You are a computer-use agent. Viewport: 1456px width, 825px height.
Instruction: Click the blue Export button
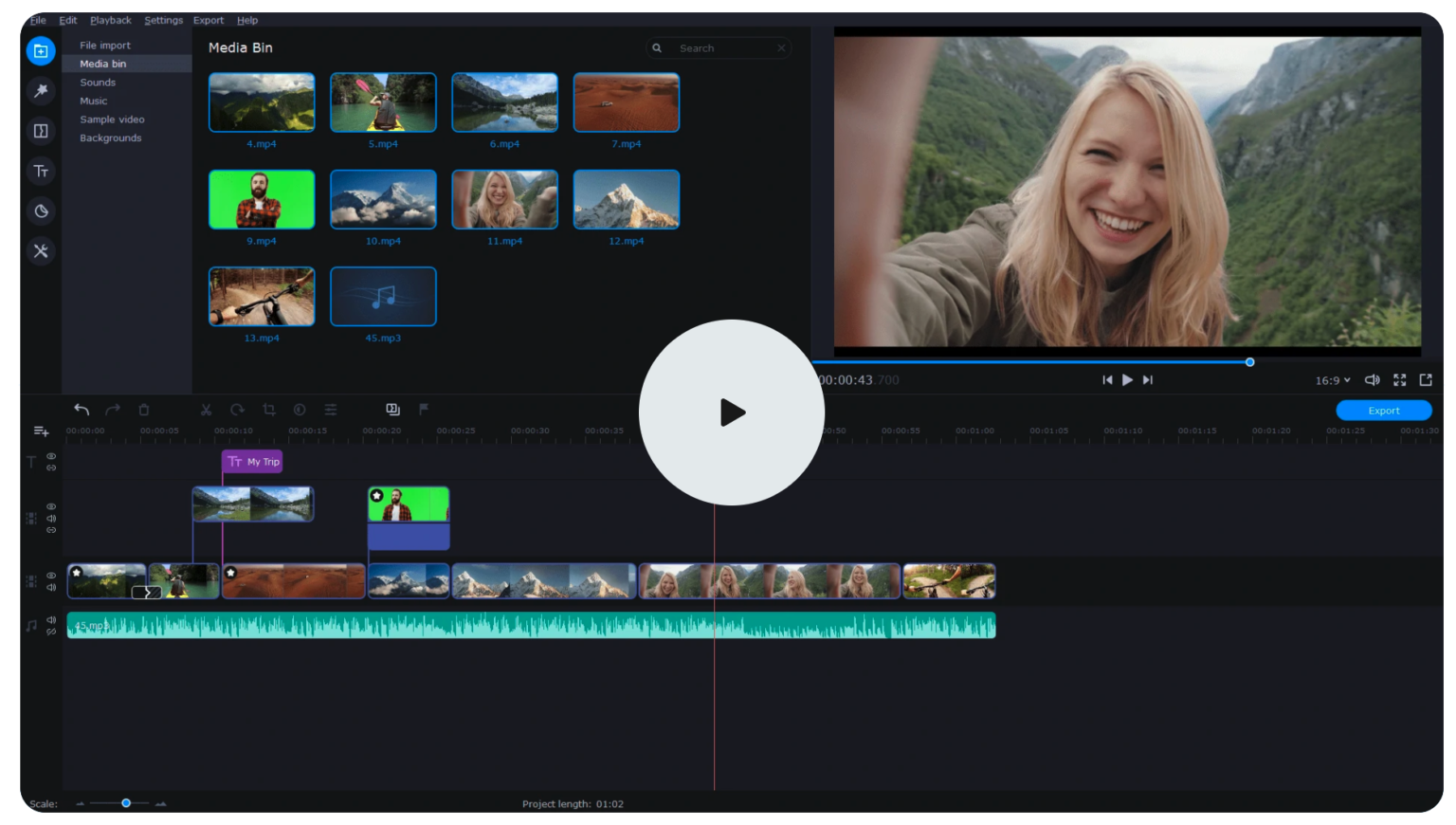tap(1383, 411)
